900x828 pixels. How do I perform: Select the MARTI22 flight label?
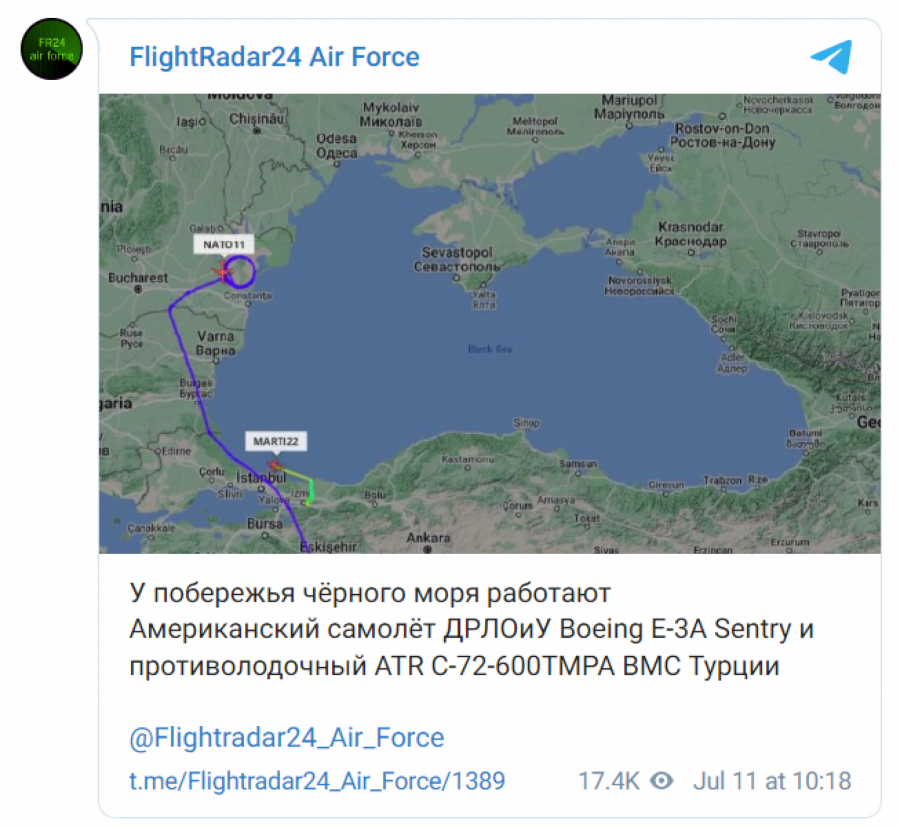point(275,440)
